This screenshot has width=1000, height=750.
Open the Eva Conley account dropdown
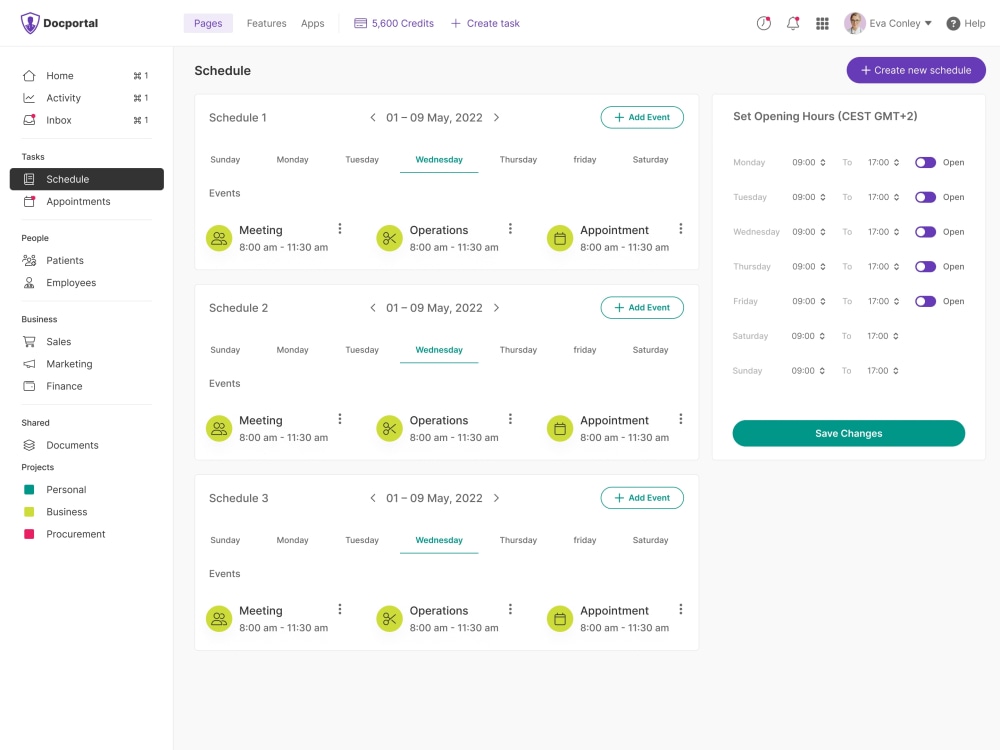(889, 23)
